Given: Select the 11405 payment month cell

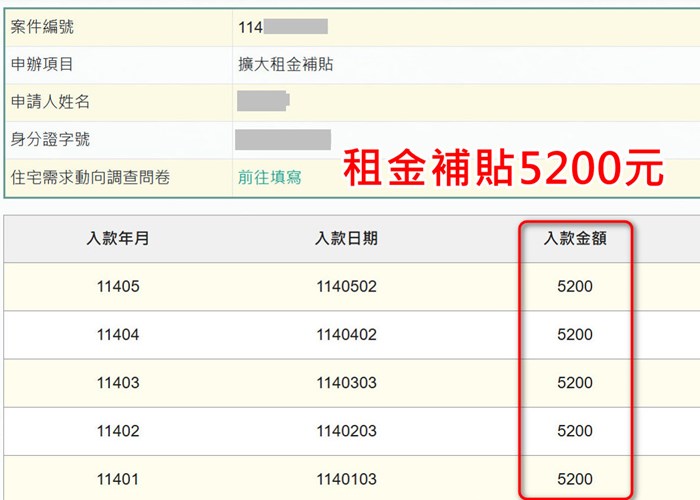Looking at the screenshot, I should pyautogui.click(x=118, y=287).
